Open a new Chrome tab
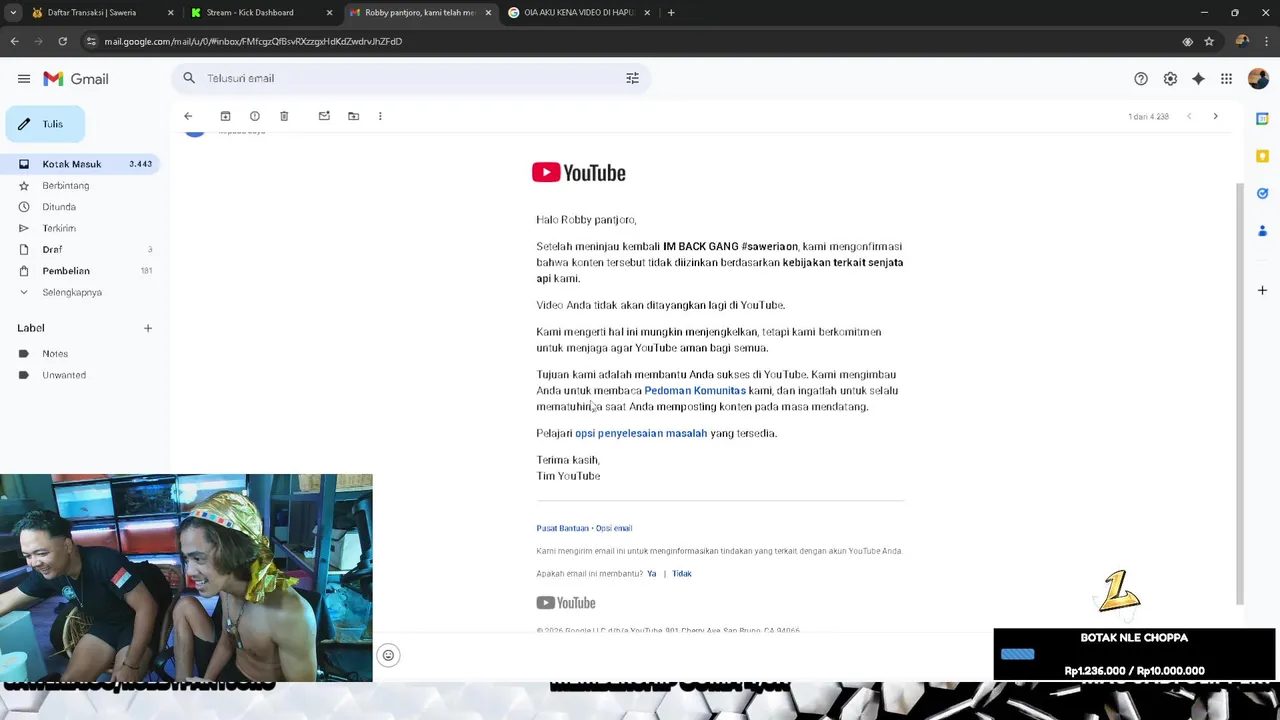 point(671,13)
